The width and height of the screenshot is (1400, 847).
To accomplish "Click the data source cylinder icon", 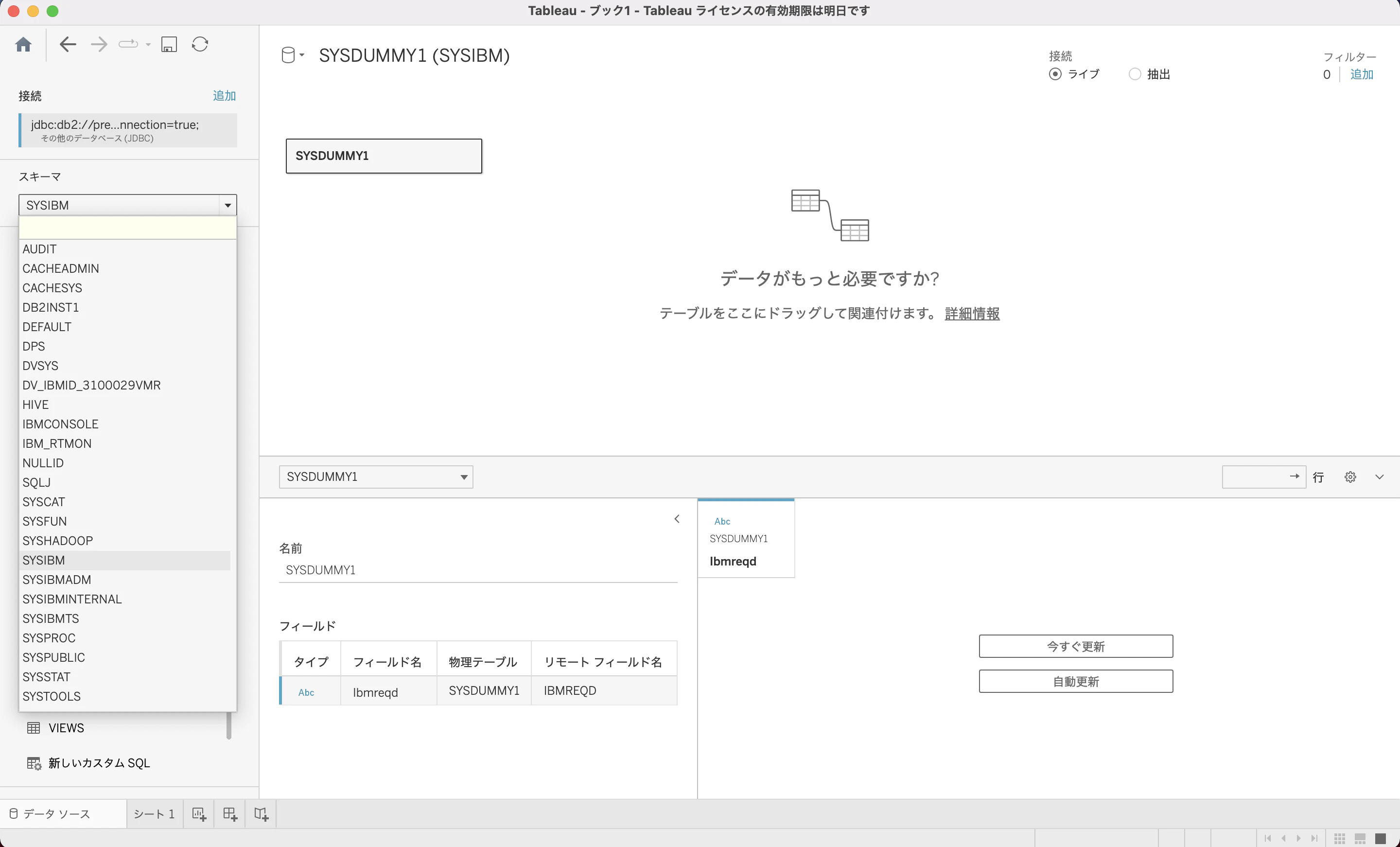I will 288,55.
